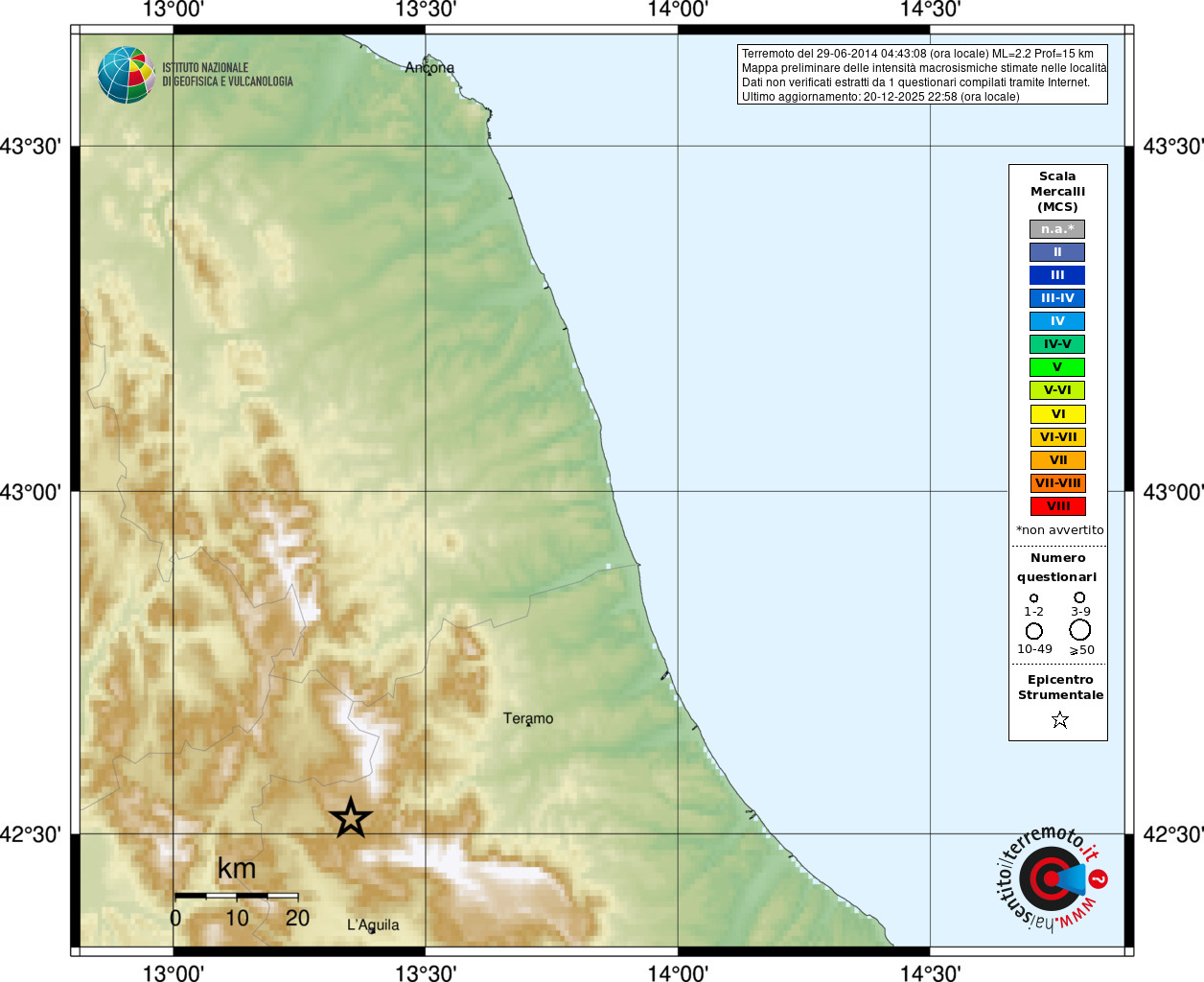The height and width of the screenshot is (982, 1204).
Task: Click the bottom 13°30' longitude label
Action: pyautogui.click(x=426, y=973)
